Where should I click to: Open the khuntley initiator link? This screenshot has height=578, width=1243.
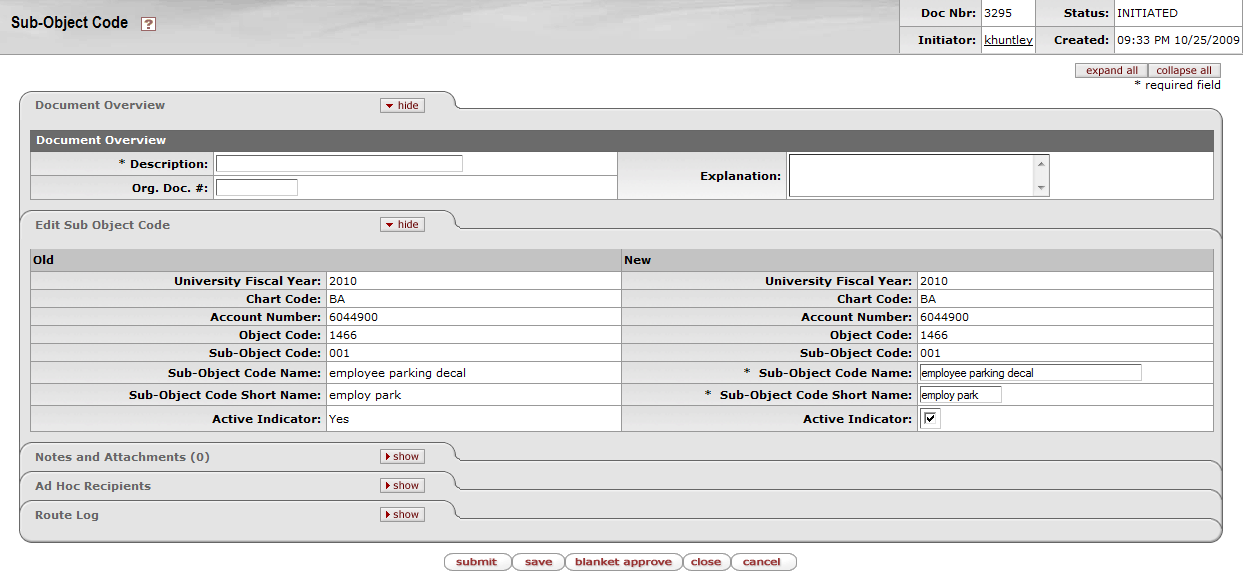pos(1008,40)
